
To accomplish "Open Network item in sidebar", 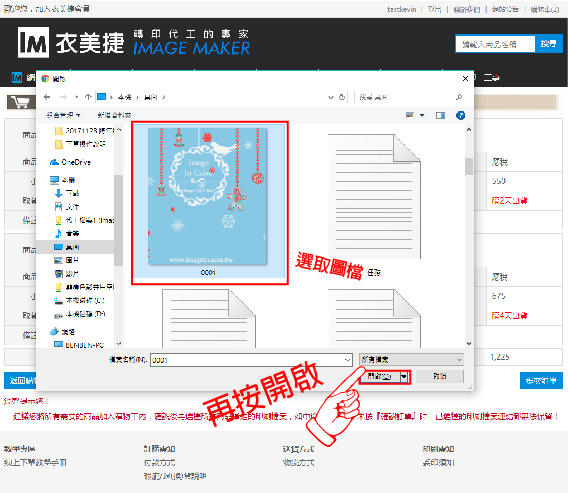I will click(x=63, y=331).
